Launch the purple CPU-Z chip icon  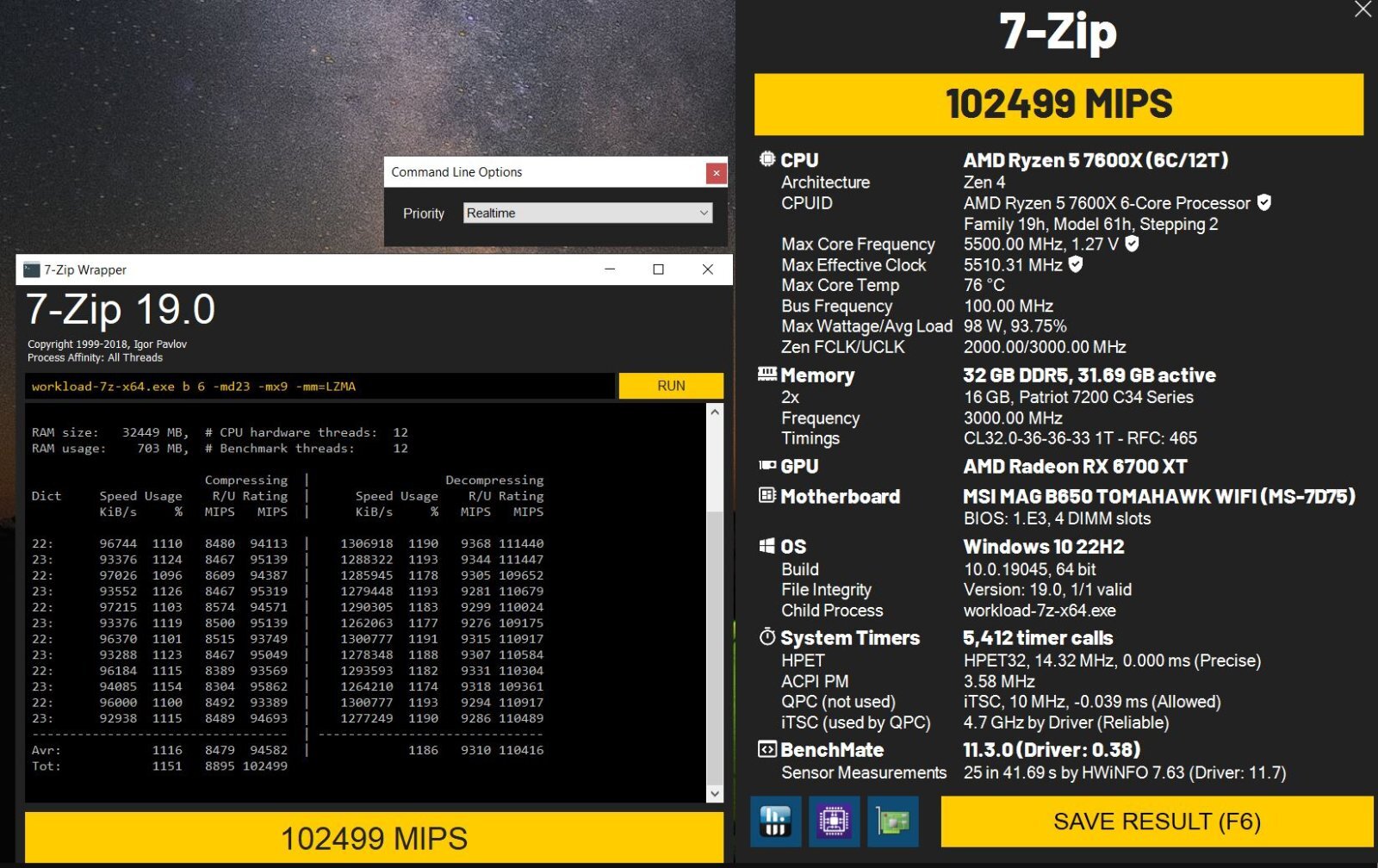(834, 821)
